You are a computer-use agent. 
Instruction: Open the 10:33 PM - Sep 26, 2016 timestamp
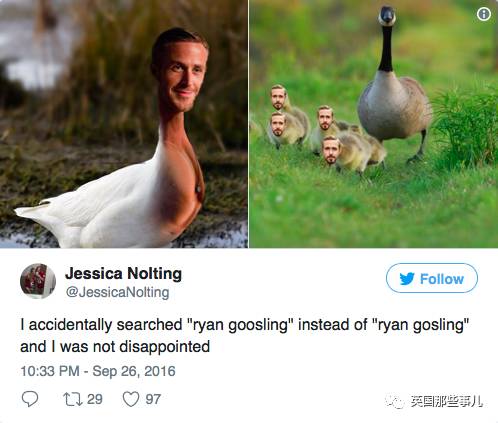coord(98,371)
